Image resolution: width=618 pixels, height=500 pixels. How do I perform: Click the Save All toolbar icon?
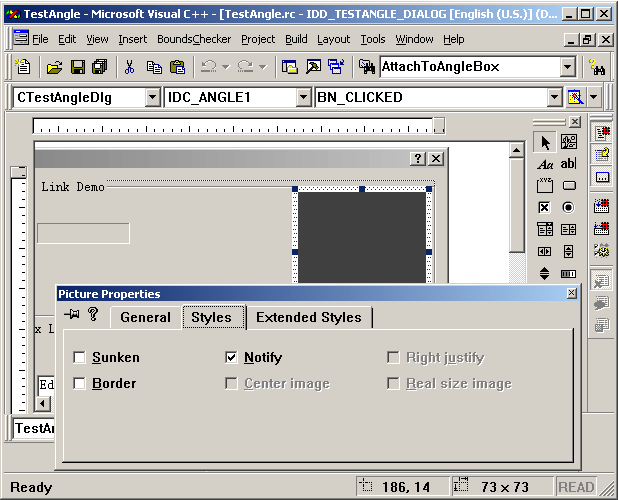click(x=100, y=67)
